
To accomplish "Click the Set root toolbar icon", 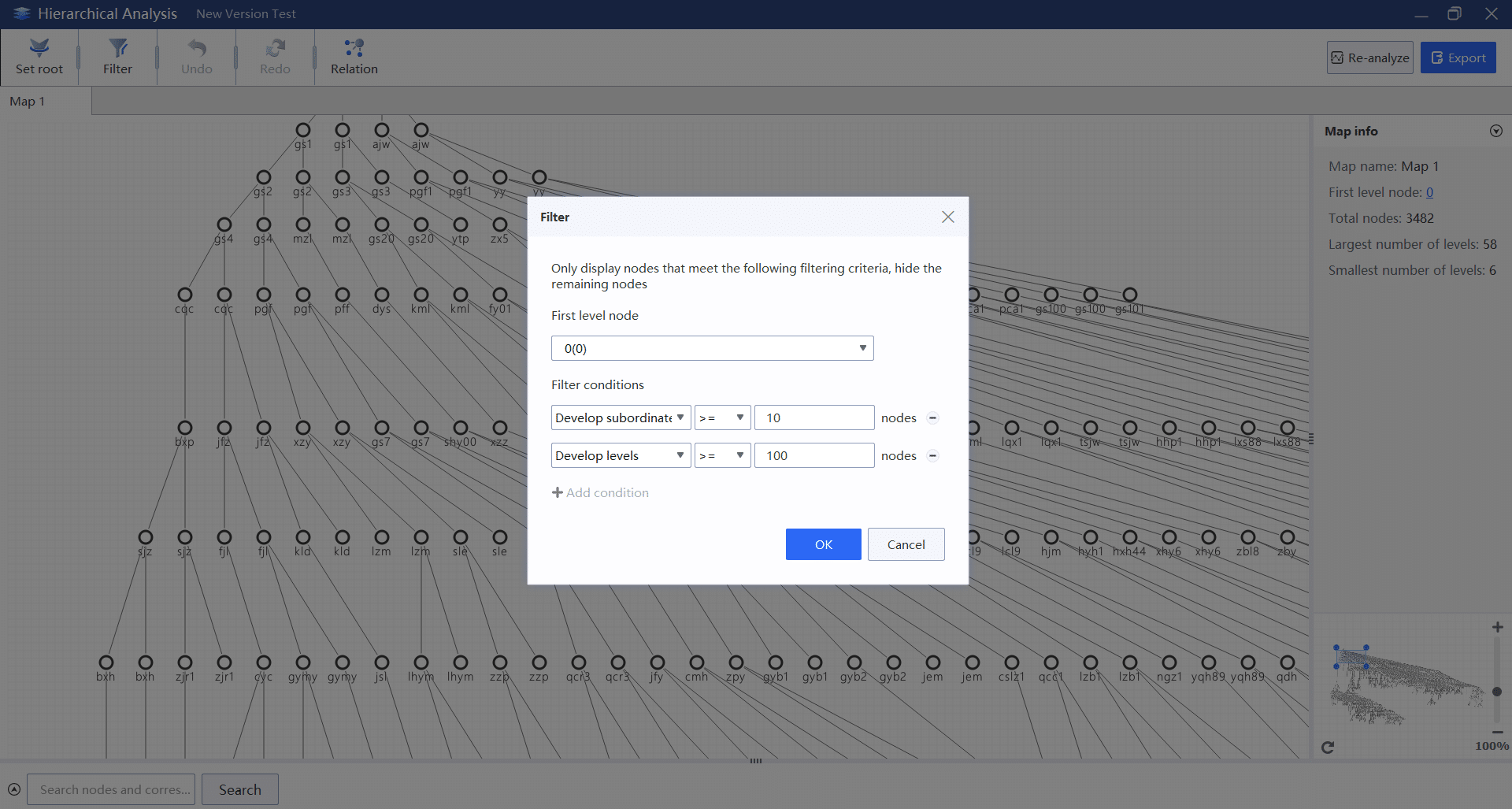I will (x=39, y=57).
